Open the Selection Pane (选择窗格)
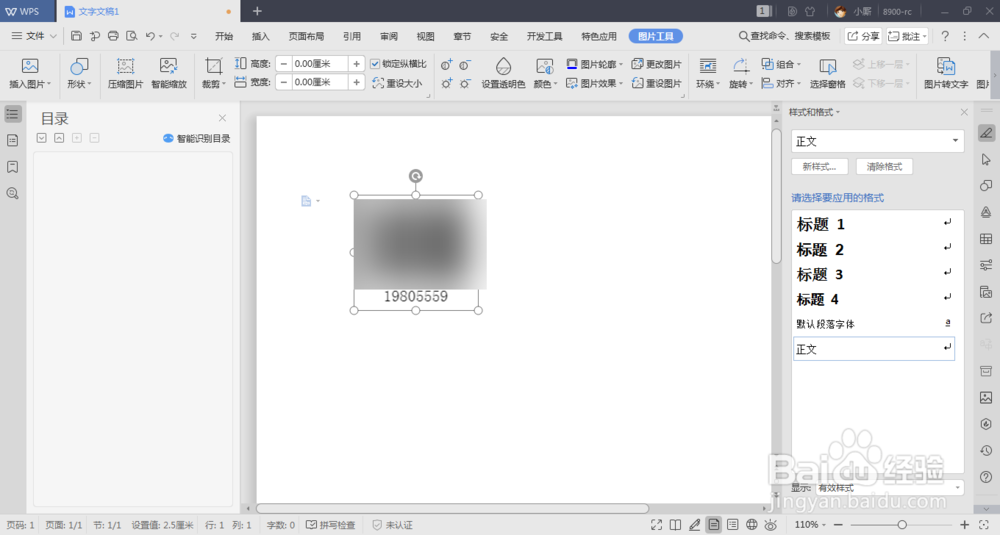This screenshot has width=1000, height=535. [827, 73]
